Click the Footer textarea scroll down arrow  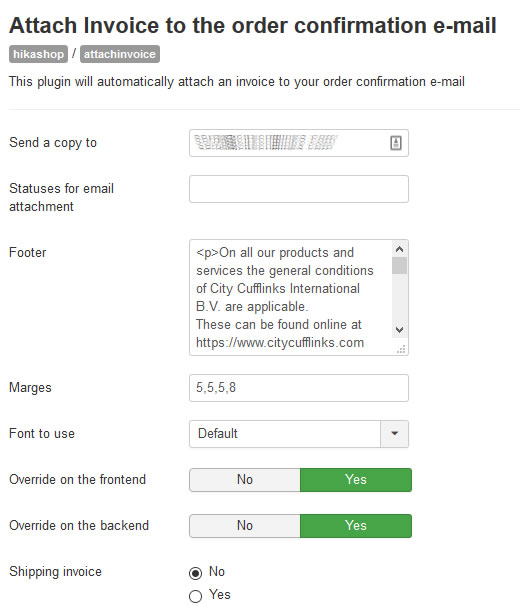click(x=399, y=330)
